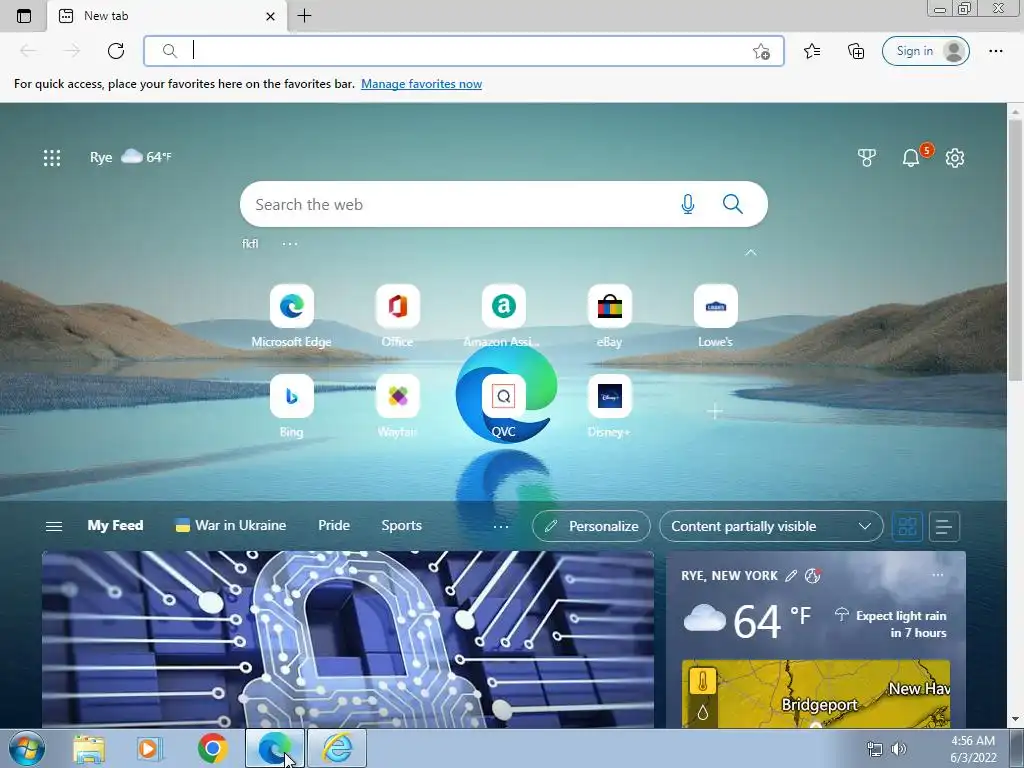Select the War in Ukraine tab

click(231, 525)
